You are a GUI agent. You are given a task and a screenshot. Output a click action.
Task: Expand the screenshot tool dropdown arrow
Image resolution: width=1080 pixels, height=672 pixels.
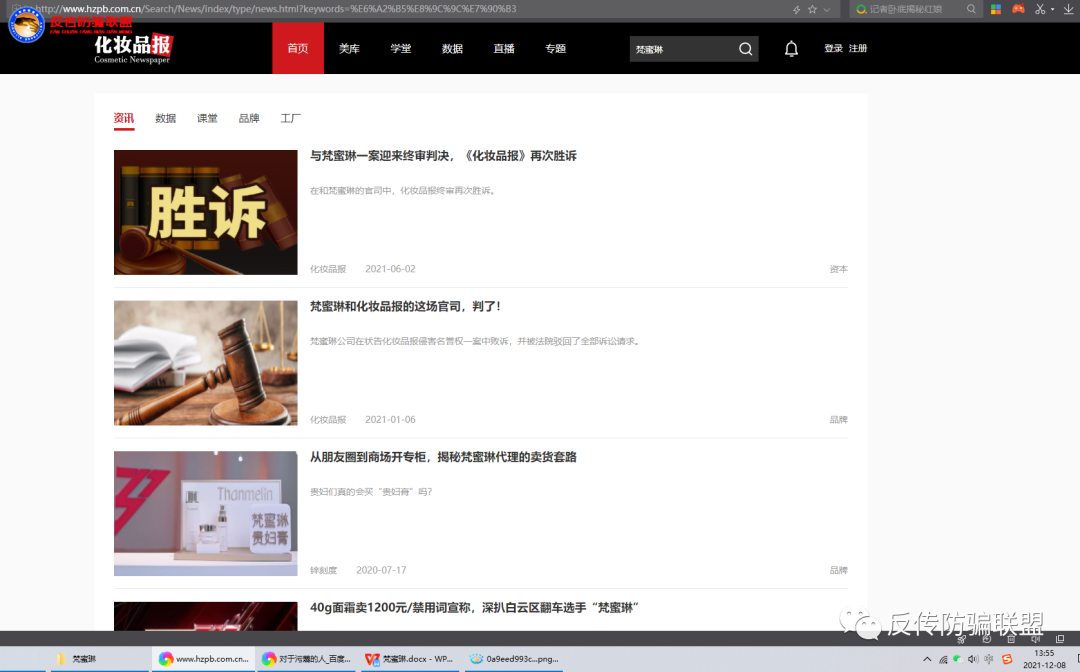coord(1052,9)
